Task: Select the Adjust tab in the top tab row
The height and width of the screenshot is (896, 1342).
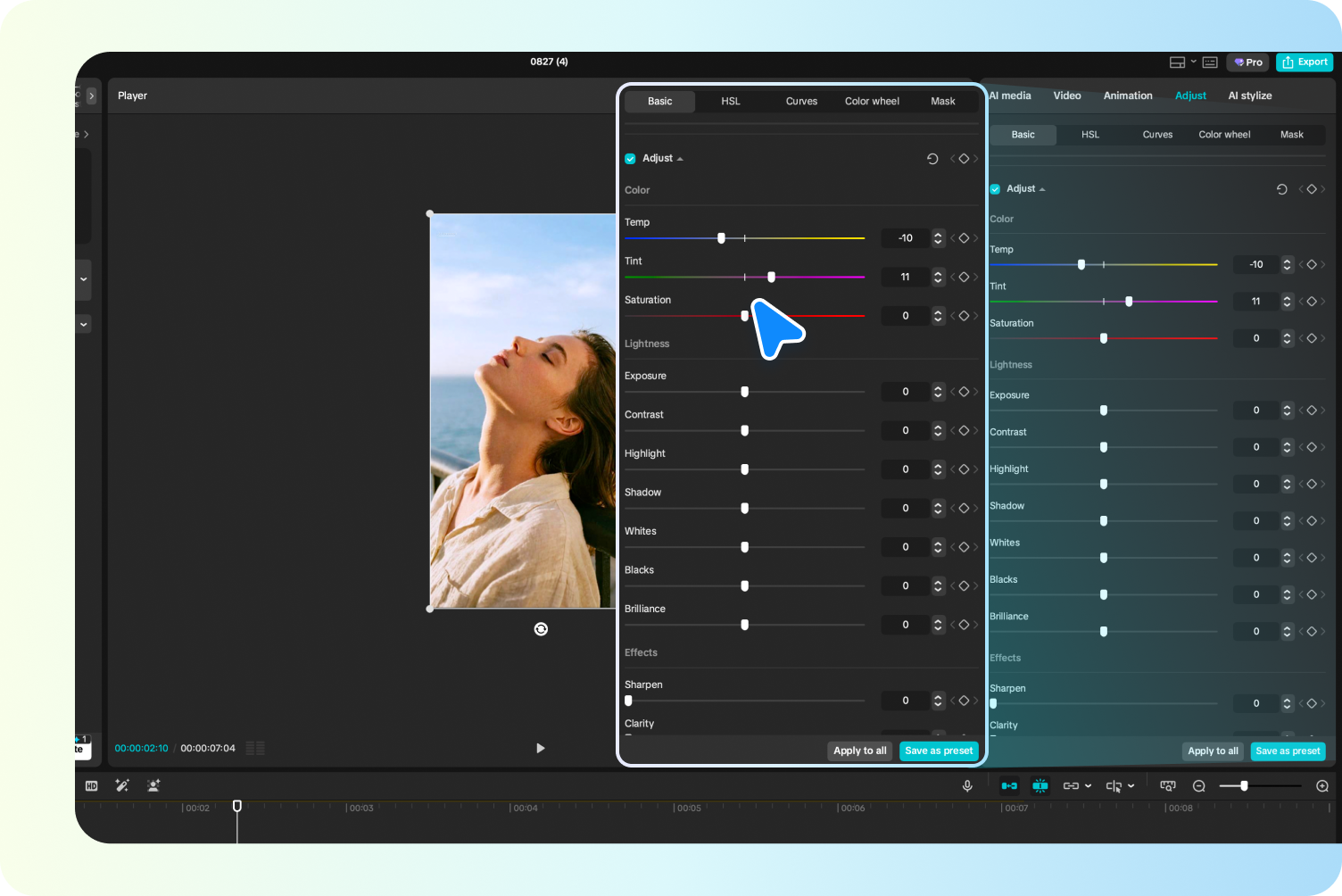Action: [1190, 95]
